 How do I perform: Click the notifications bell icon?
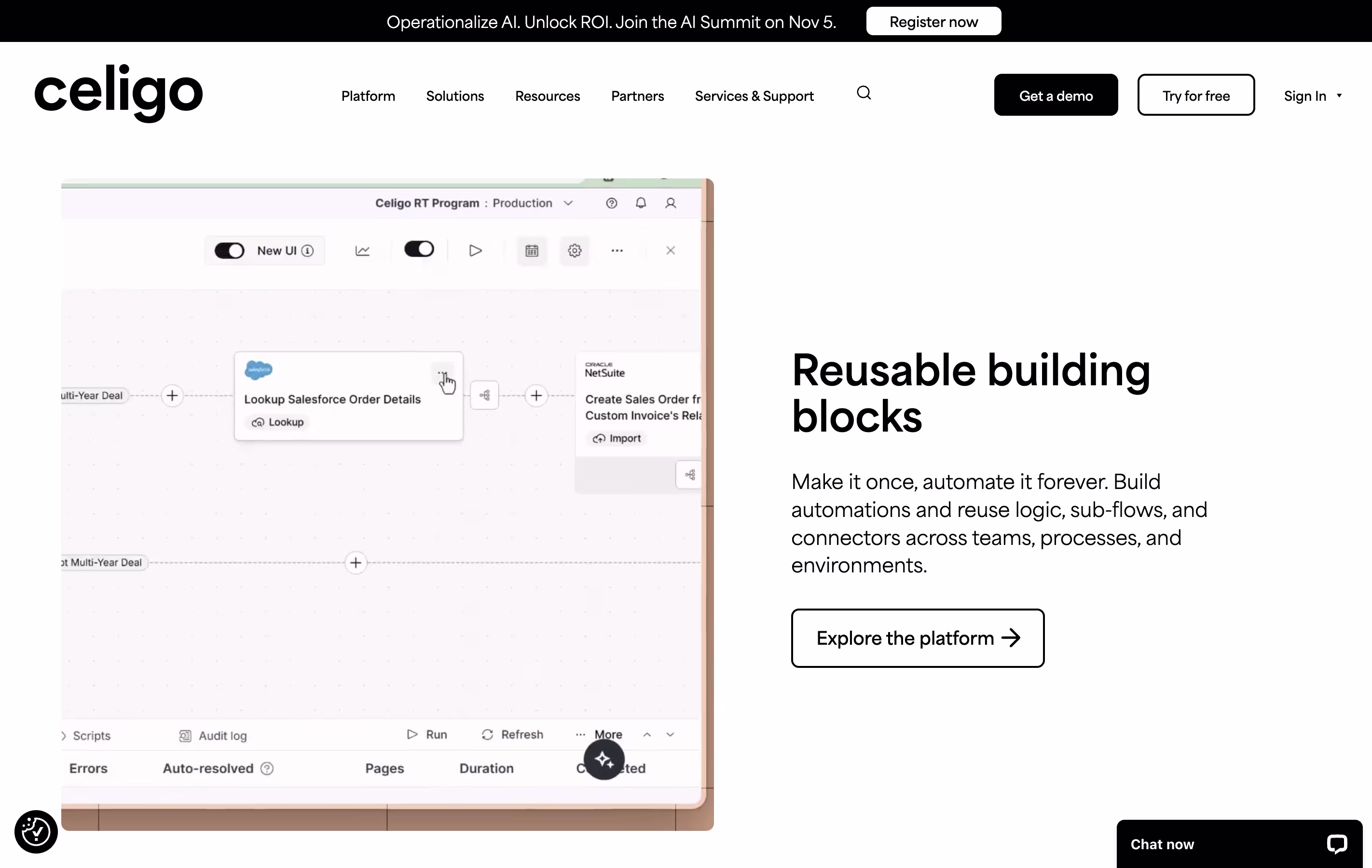click(x=641, y=203)
